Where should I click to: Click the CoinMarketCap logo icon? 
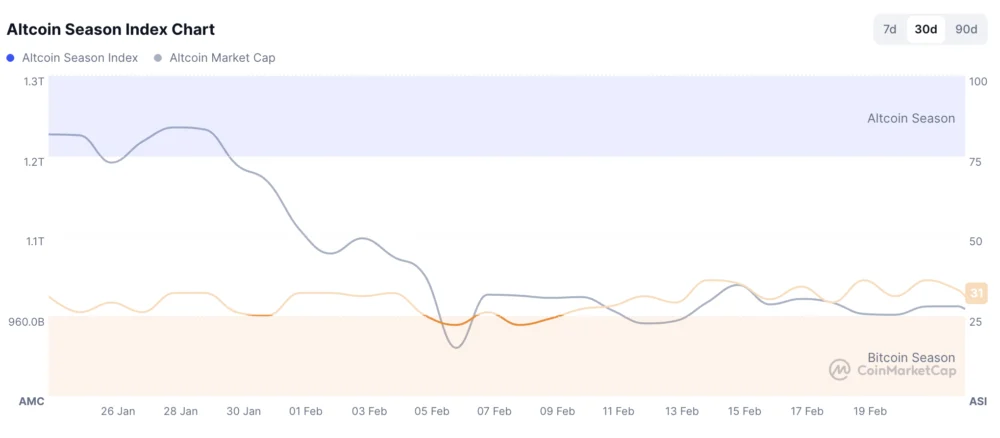[840, 370]
